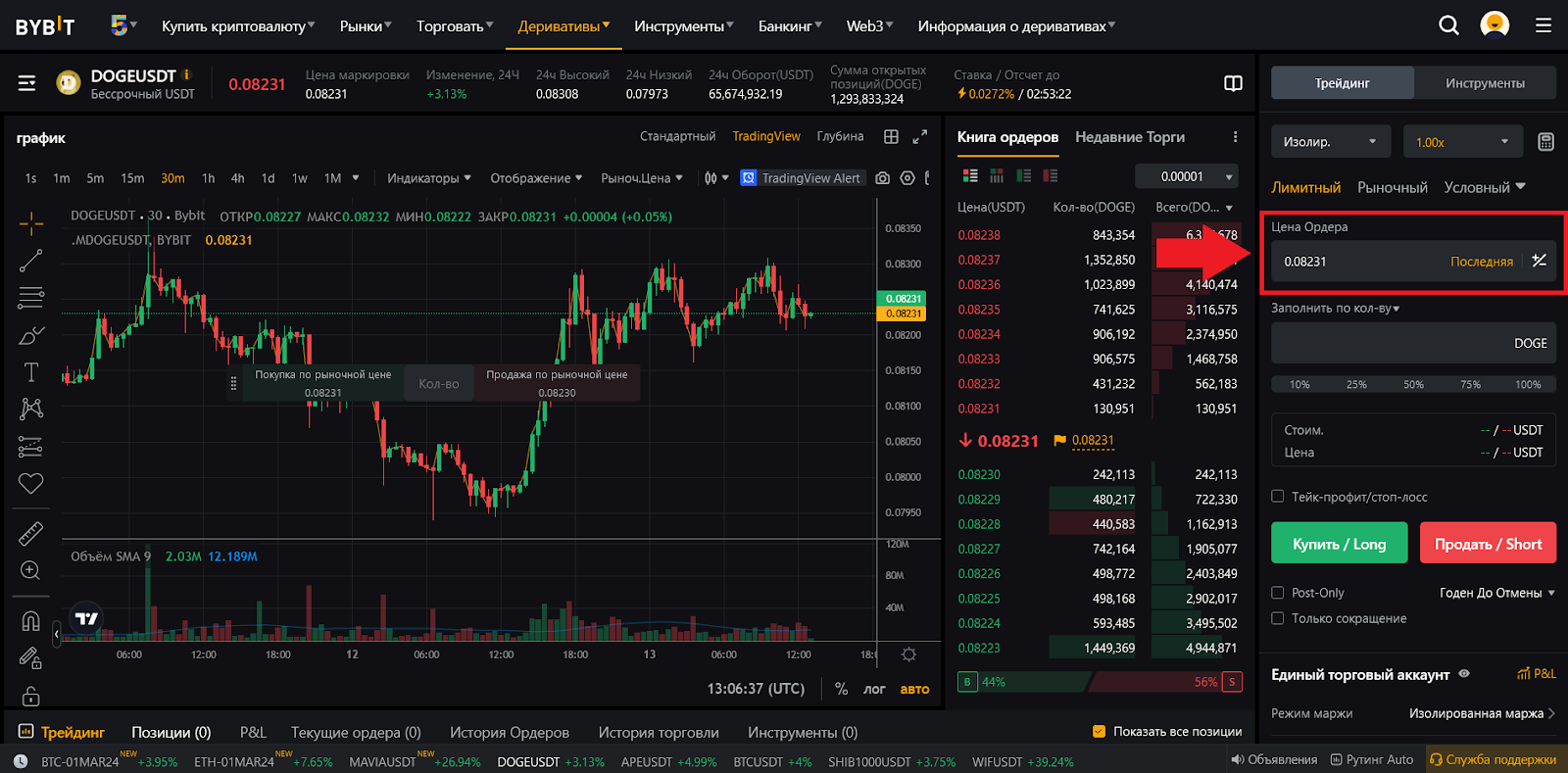Show the combined buy/sell order book view
The height and width of the screenshot is (773, 1568).
click(x=970, y=175)
